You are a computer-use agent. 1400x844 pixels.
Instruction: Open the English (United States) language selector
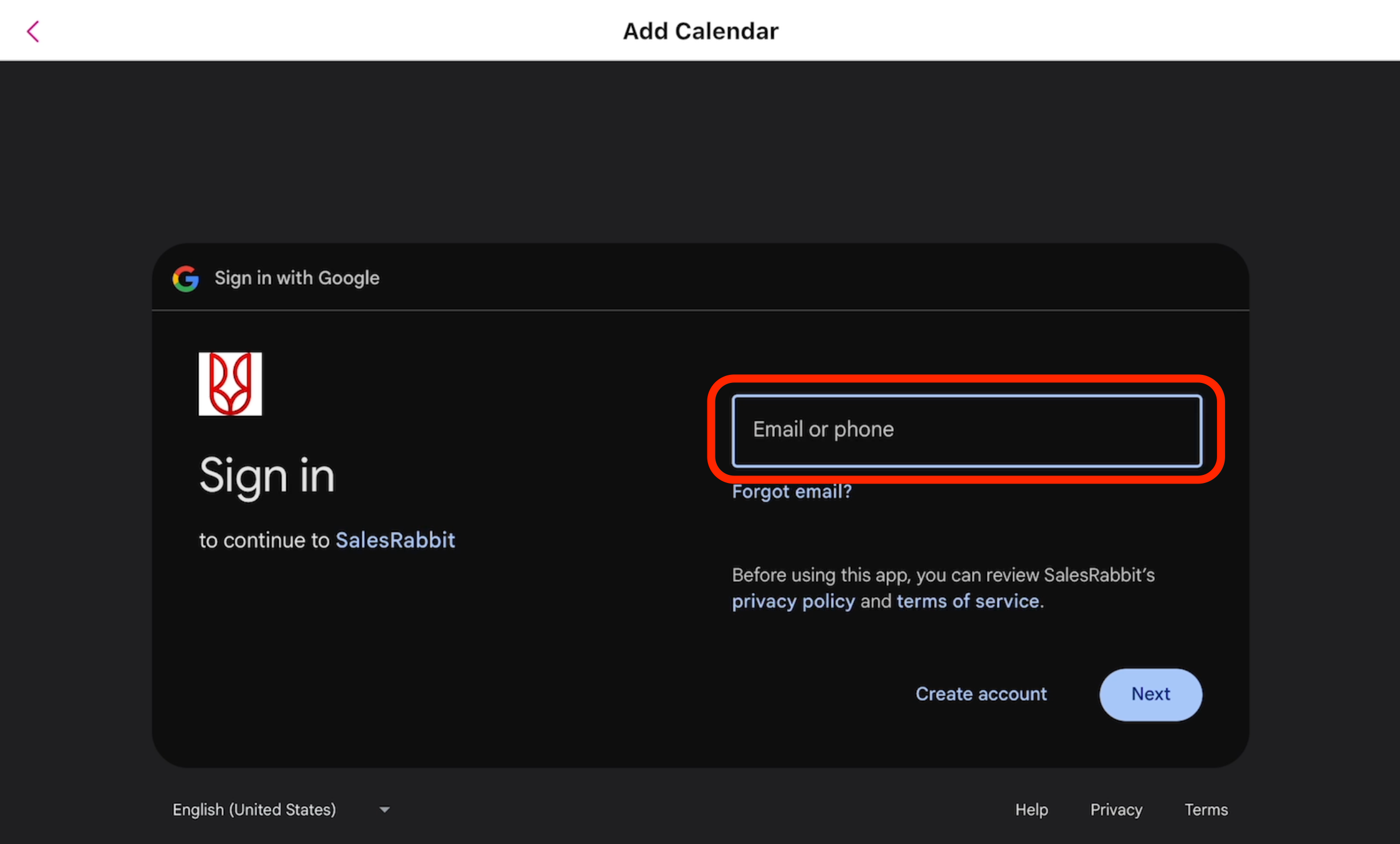(x=254, y=810)
